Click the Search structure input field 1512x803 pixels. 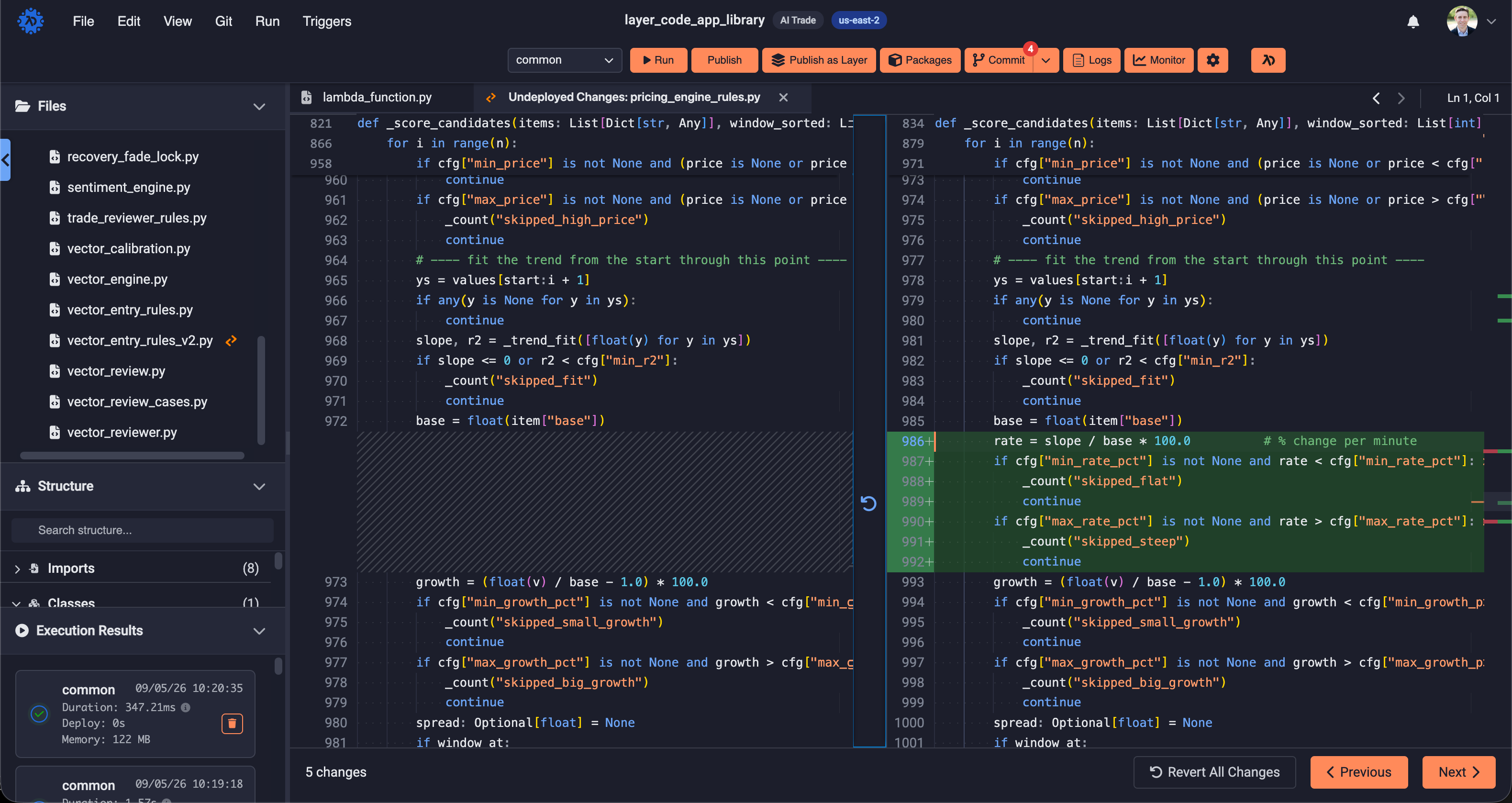coord(143,530)
